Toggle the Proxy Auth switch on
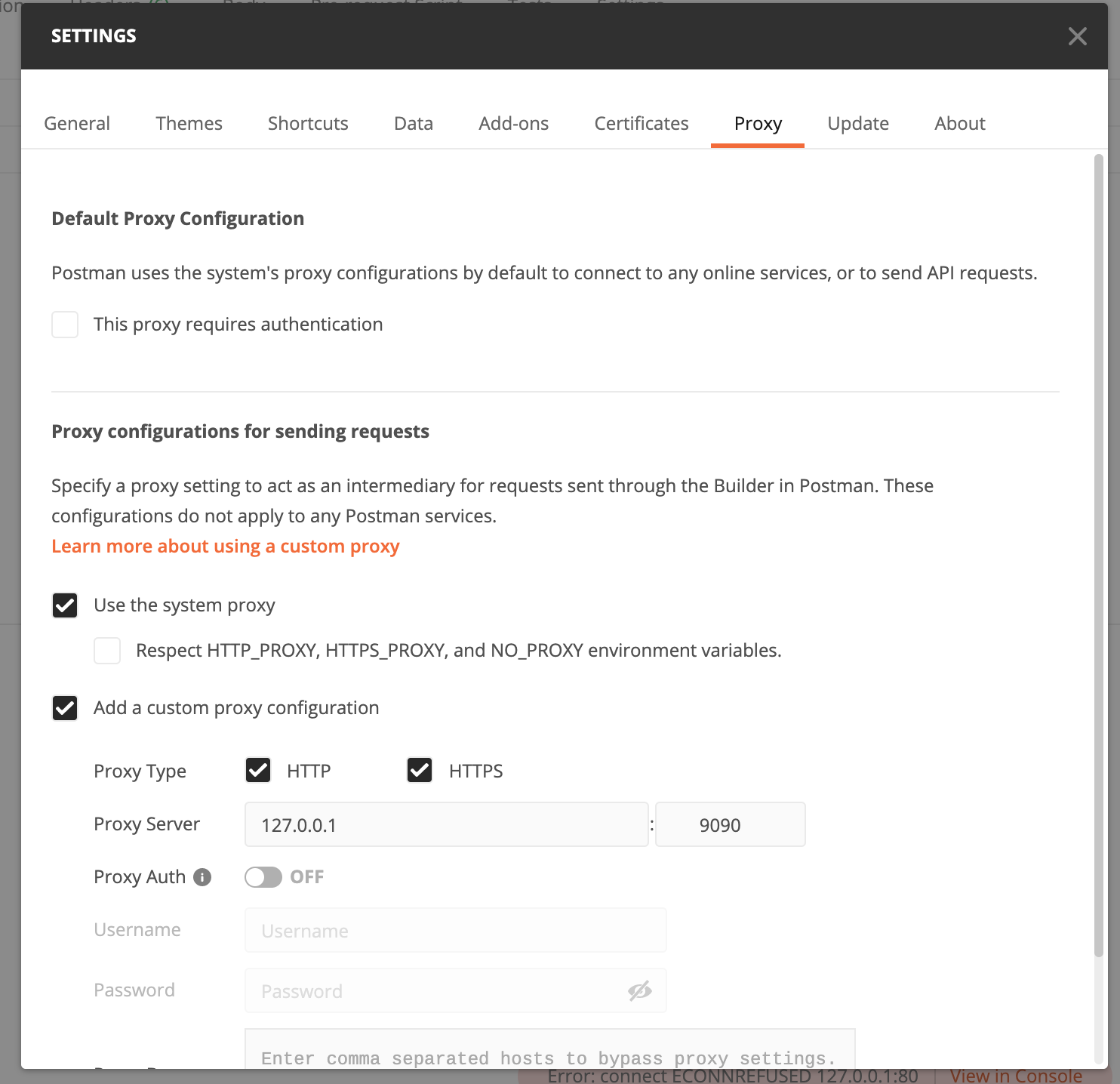The width and height of the screenshot is (1120, 1084). [x=263, y=877]
